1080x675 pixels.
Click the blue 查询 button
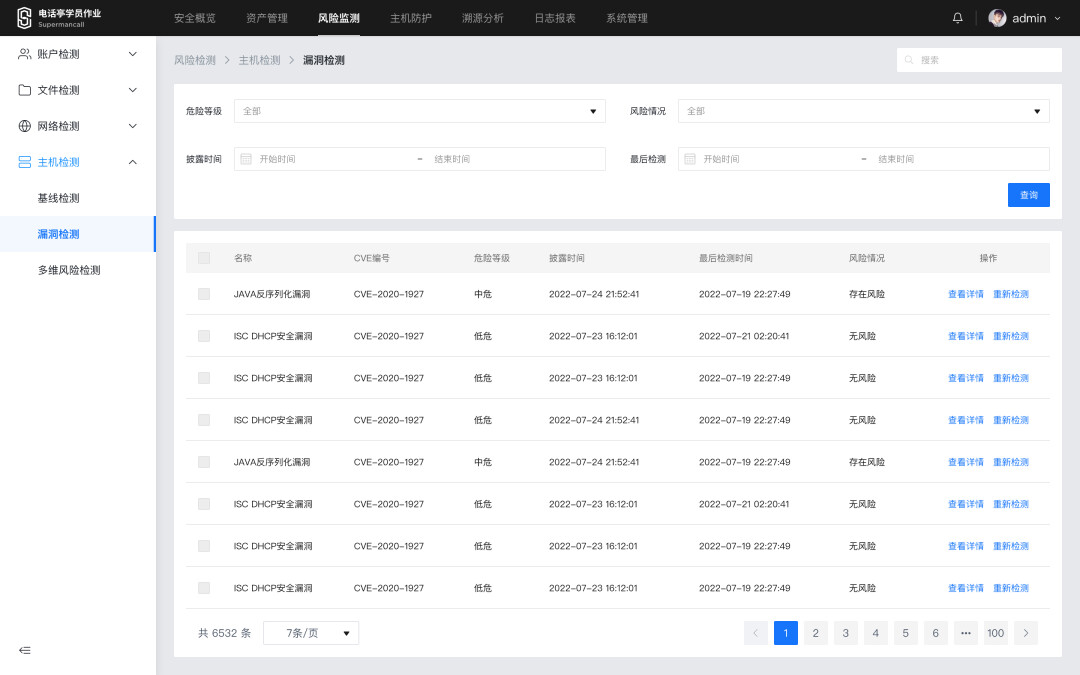click(x=1028, y=195)
